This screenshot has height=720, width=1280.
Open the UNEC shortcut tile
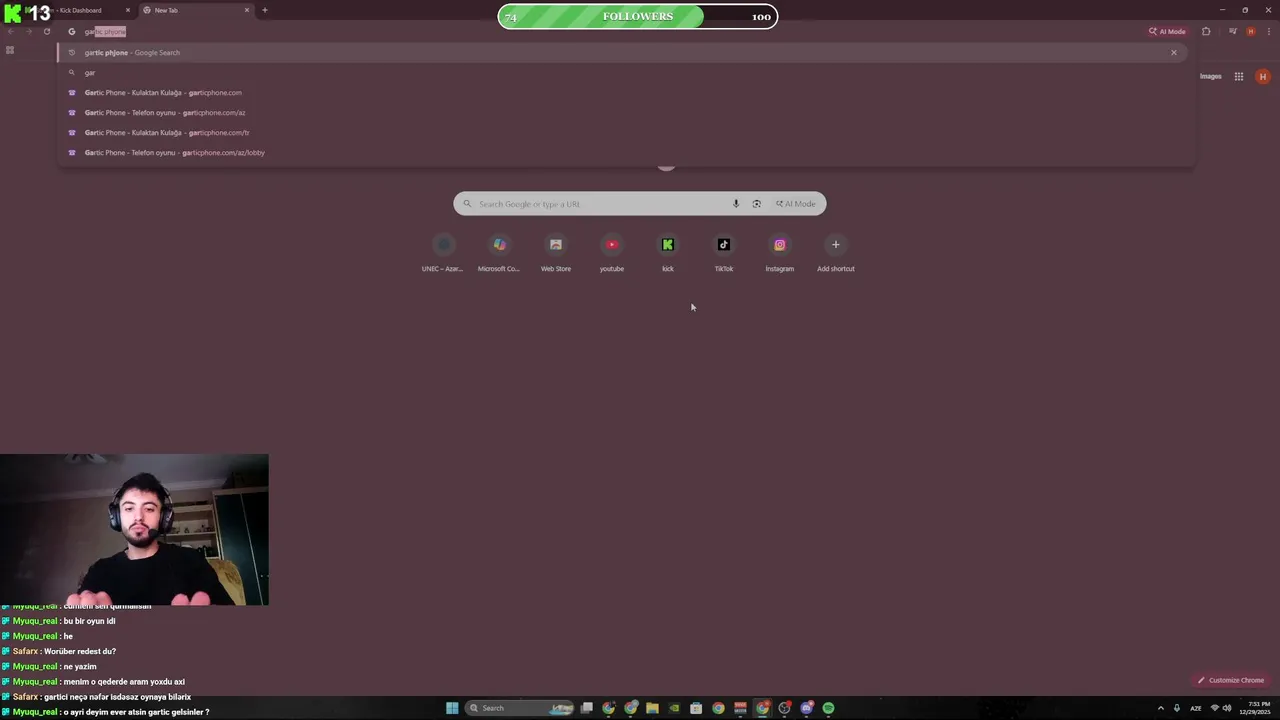click(x=443, y=252)
